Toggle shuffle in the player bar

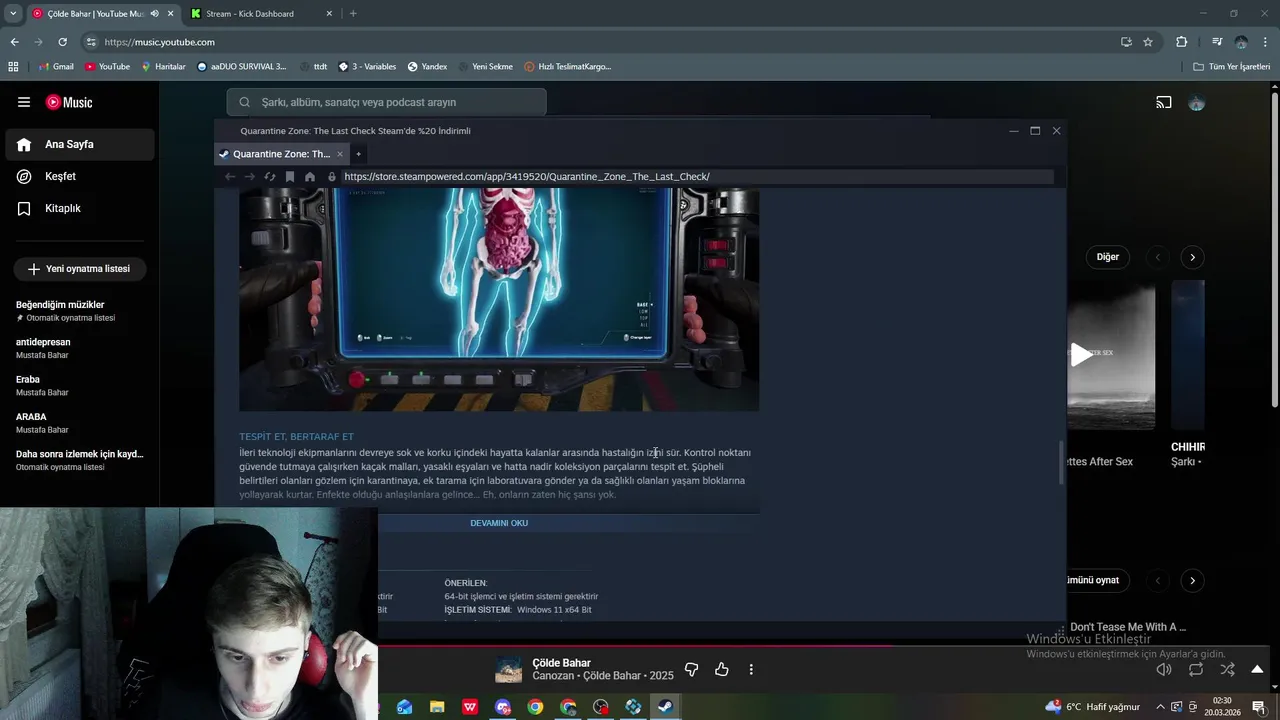[1228, 669]
